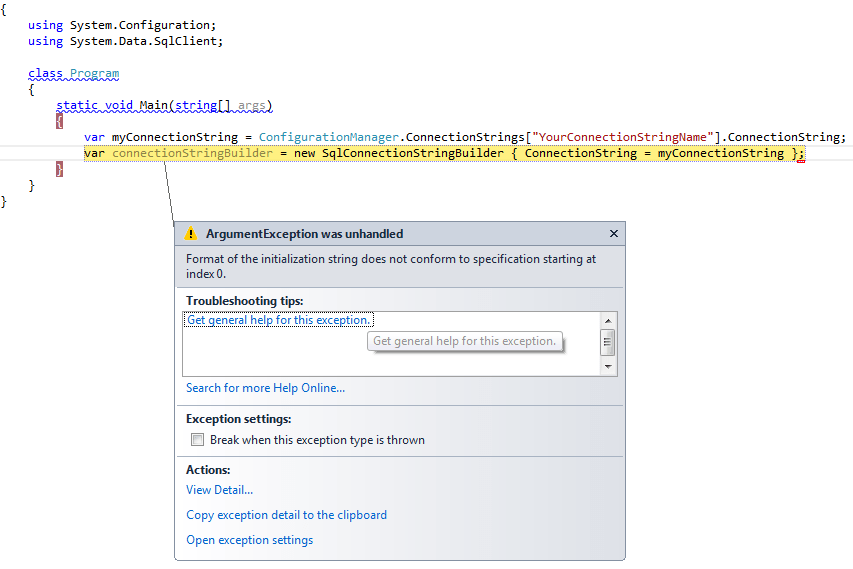
Task: Open exception settings link
Action: pos(250,540)
